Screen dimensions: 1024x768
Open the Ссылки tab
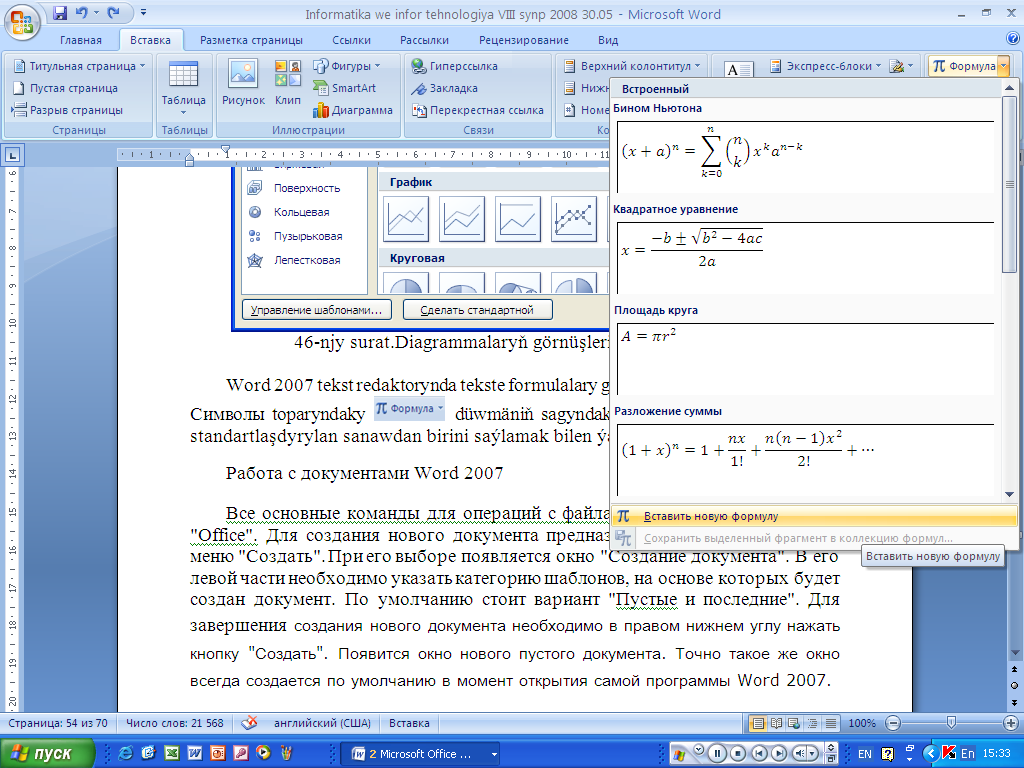click(x=351, y=40)
